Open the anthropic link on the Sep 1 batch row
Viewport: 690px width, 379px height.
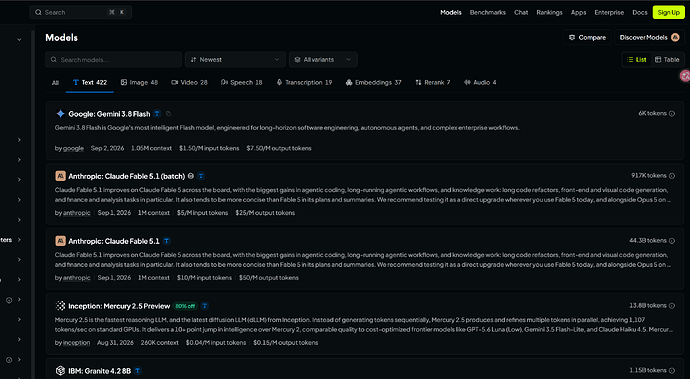pyautogui.click(x=77, y=213)
